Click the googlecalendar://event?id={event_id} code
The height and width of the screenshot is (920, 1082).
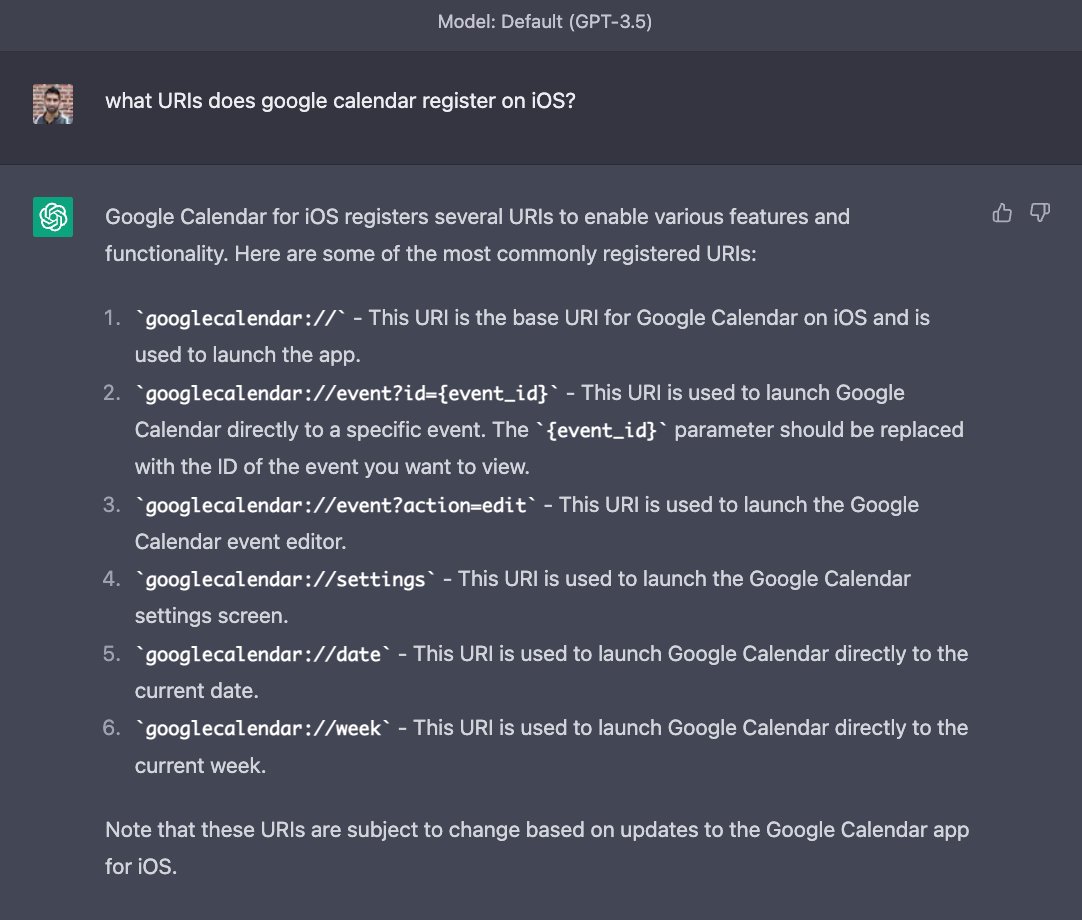point(346,393)
